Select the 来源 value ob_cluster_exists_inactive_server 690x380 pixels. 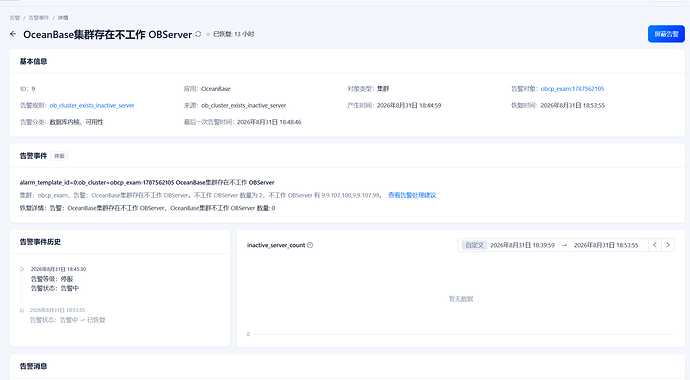pyautogui.click(x=244, y=105)
